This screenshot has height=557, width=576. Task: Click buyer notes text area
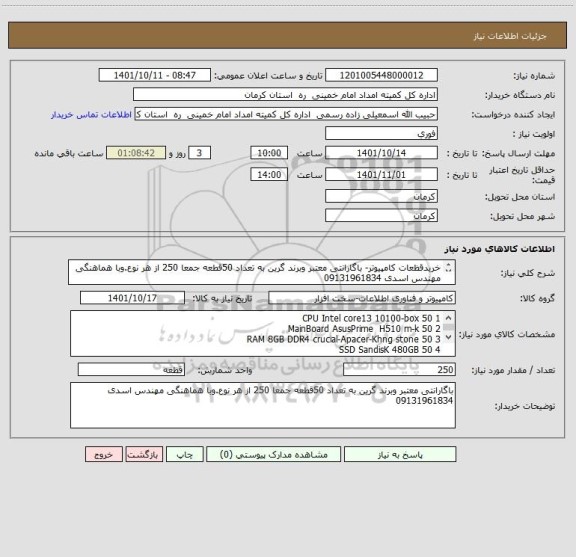(263, 405)
